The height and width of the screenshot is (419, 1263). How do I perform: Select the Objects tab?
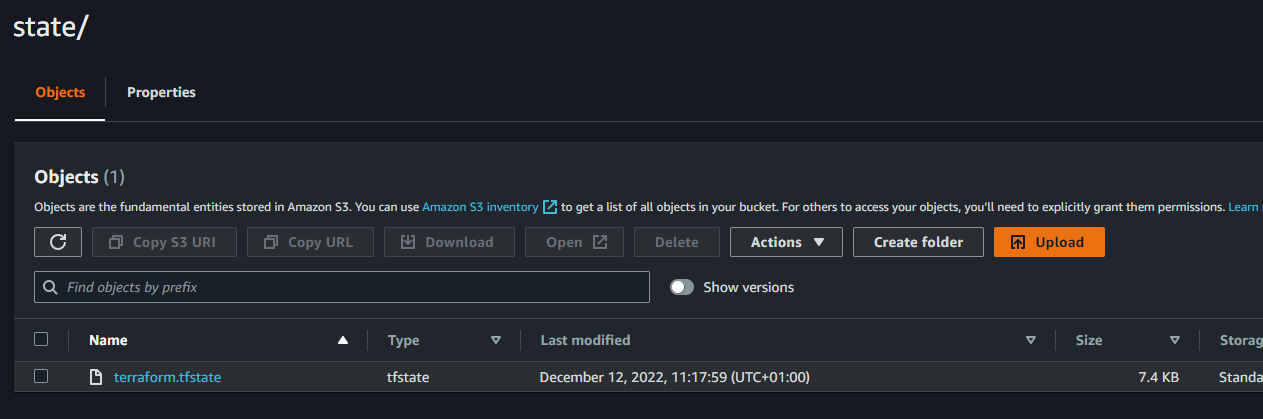60,92
